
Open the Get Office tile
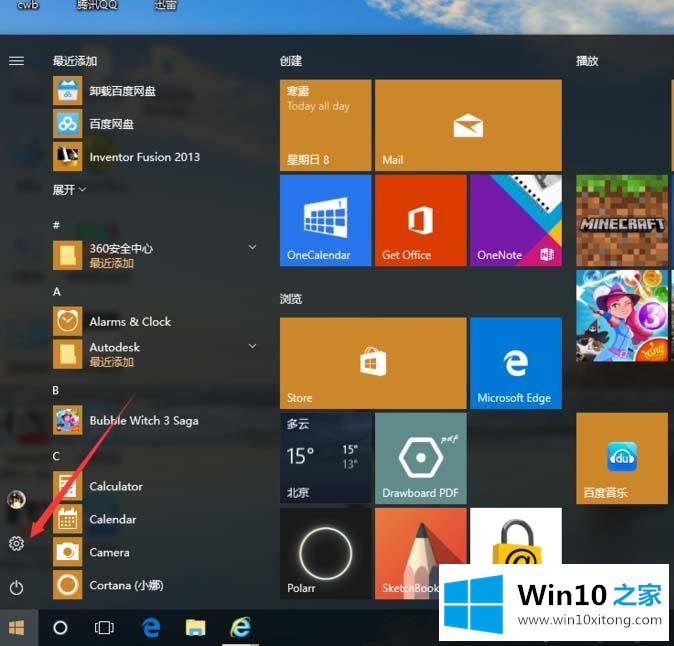point(420,220)
